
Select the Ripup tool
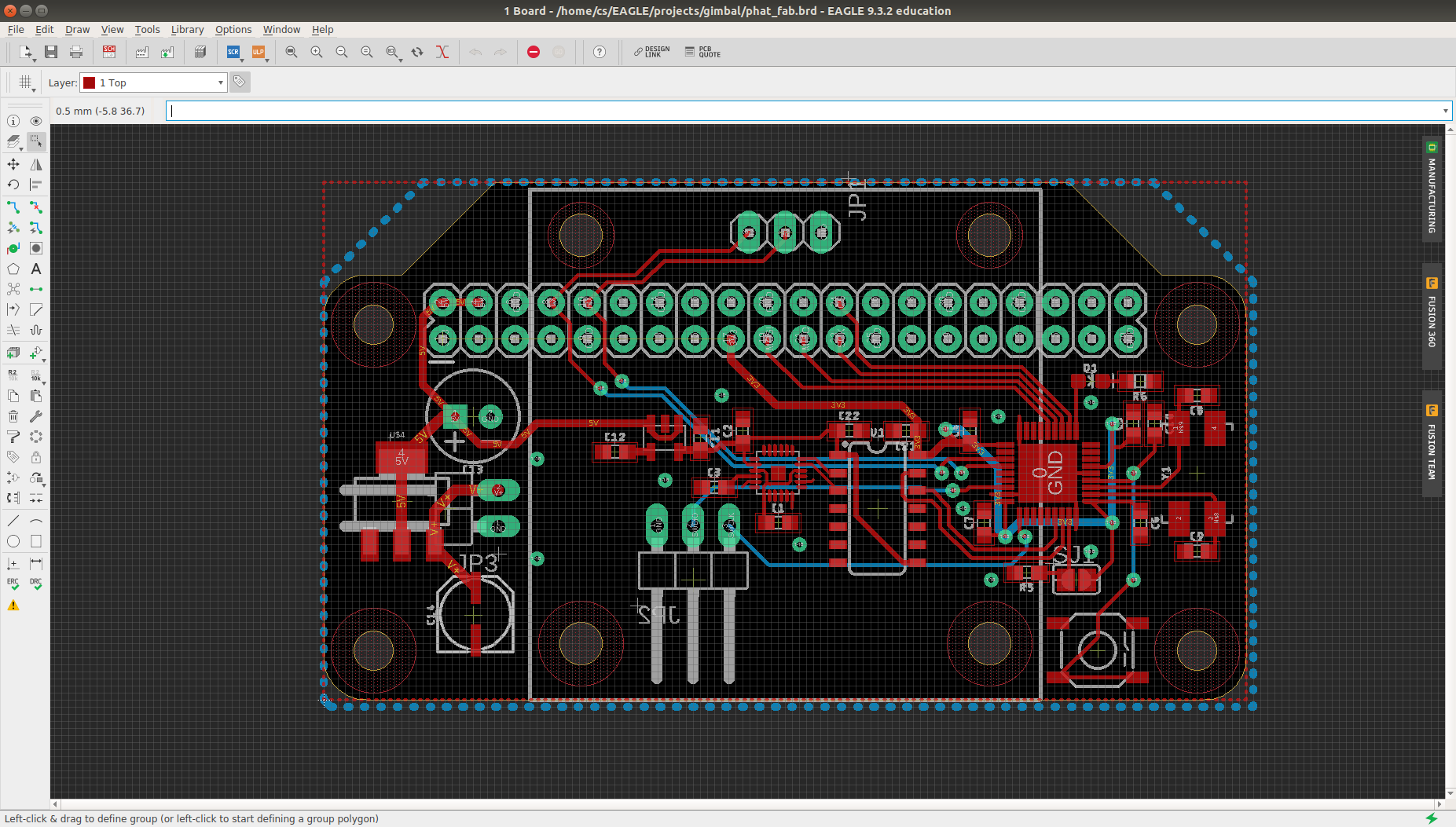36,207
